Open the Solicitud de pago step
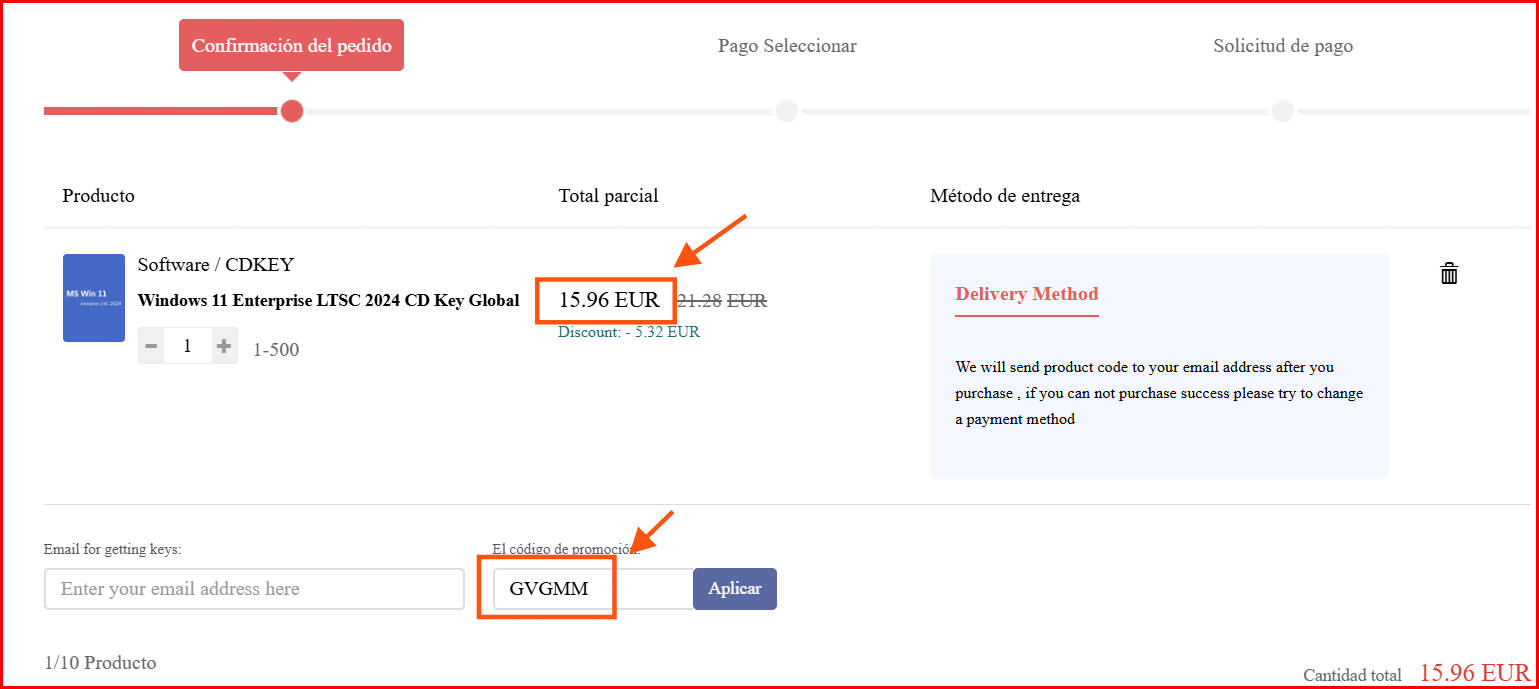1539x689 pixels. 1283,46
